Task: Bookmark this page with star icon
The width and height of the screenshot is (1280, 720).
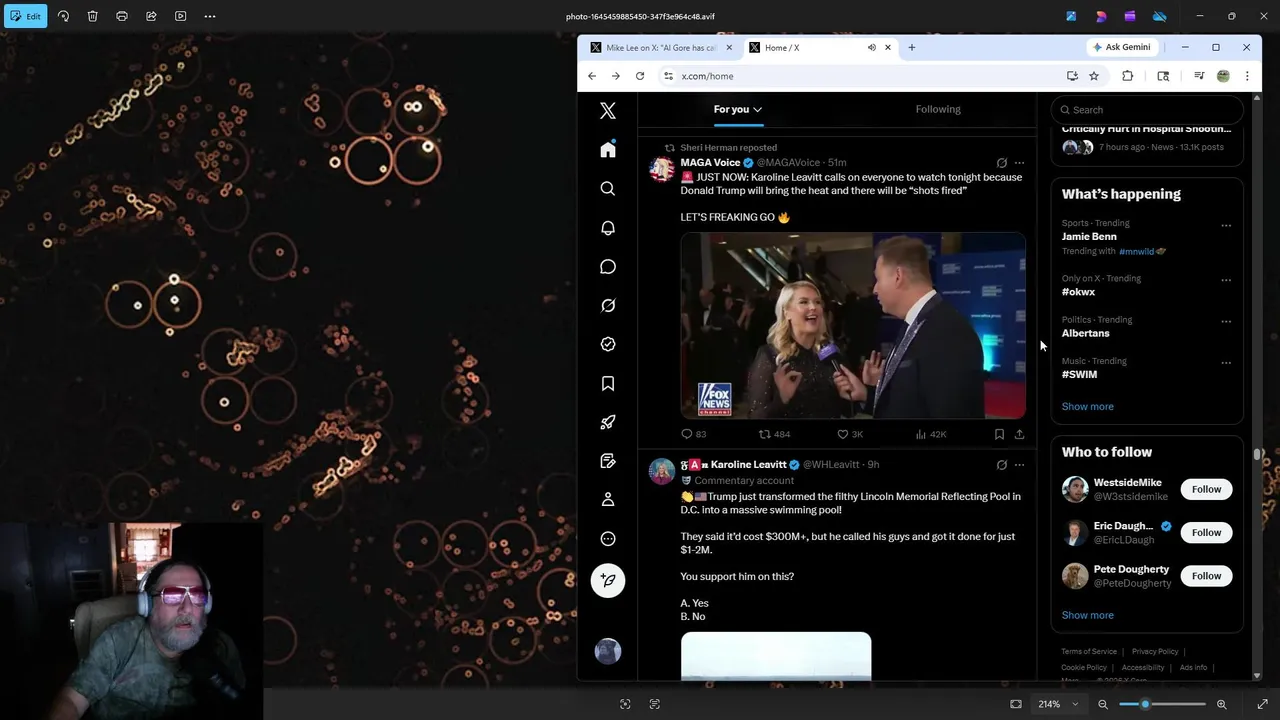Action: tap(1094, 76)
